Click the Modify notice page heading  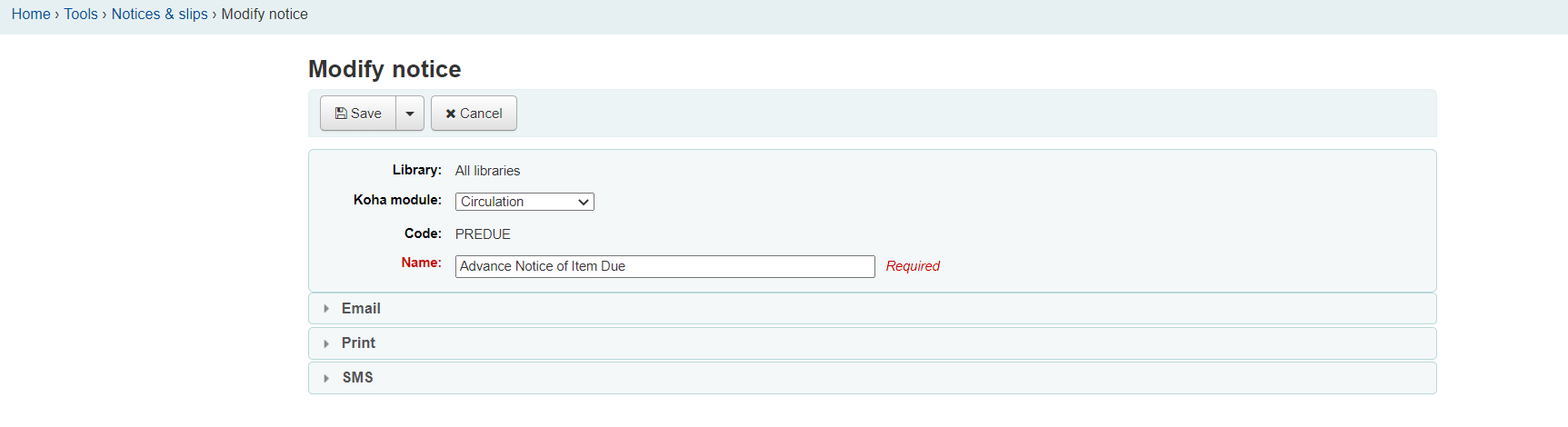(x=385, y=69)
